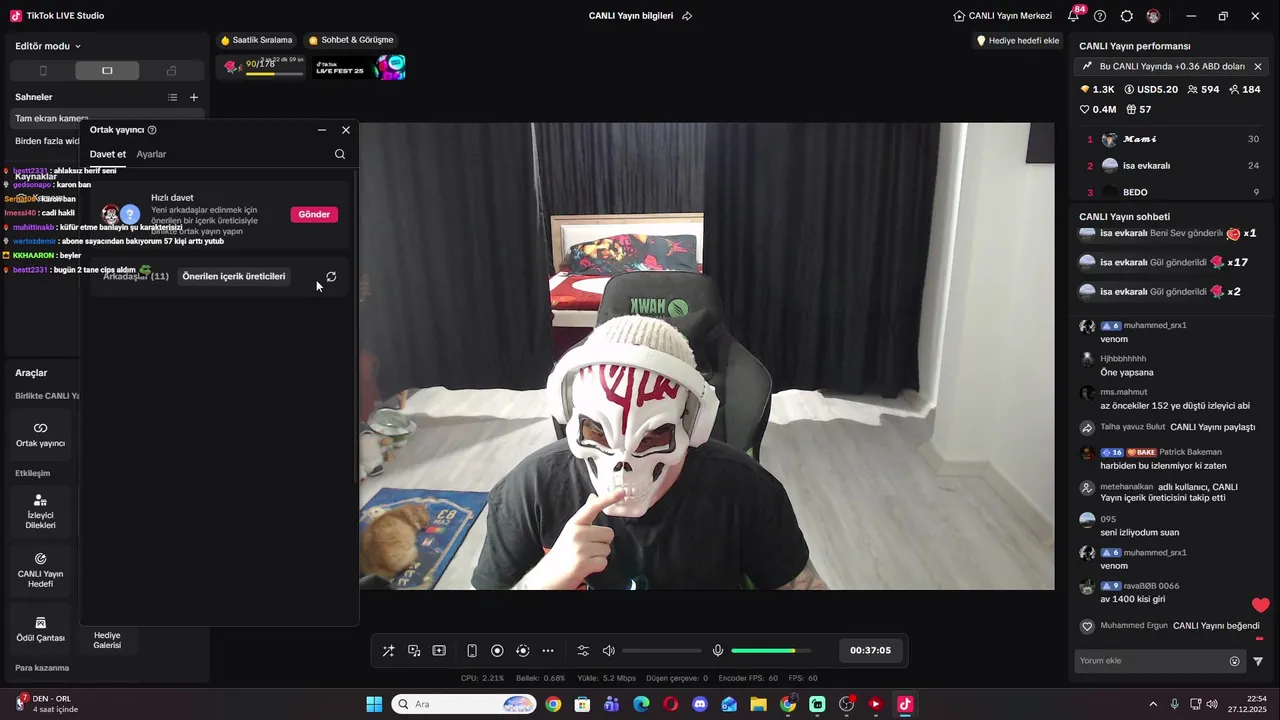
Task: Switch to the Davet et tab
Action: [108, 154]
